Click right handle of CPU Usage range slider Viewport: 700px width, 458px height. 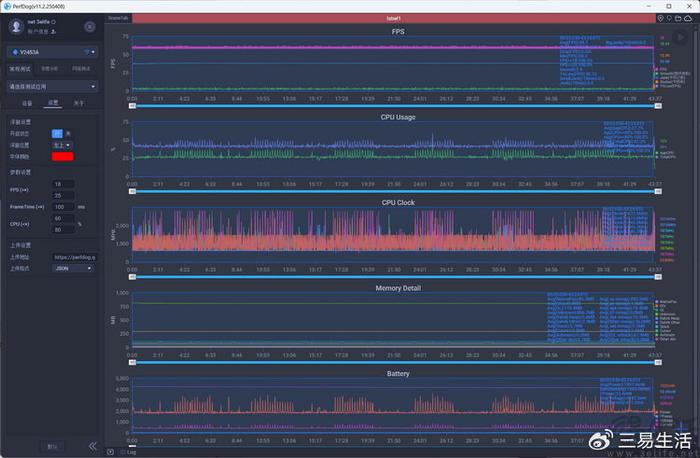(x=658, y=191)
